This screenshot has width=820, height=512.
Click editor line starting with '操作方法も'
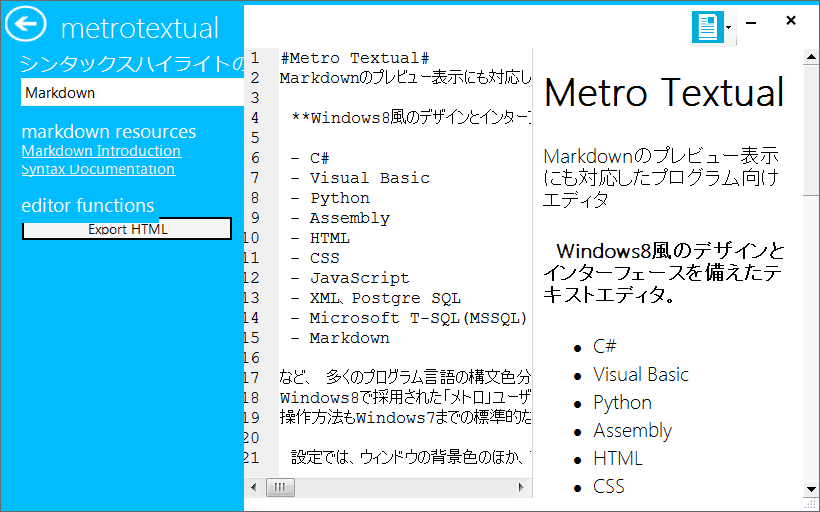pos(406,417)
